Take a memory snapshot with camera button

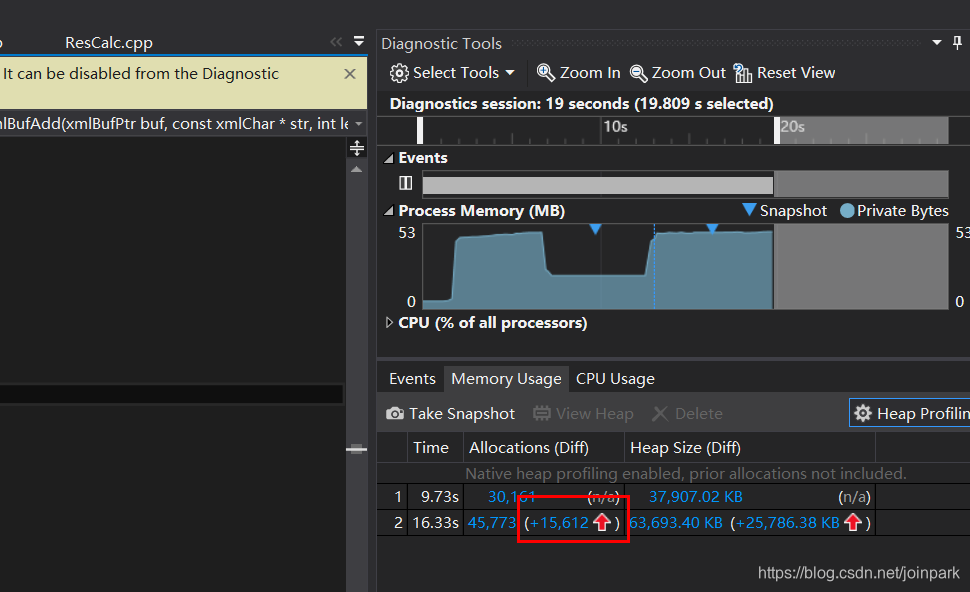(450, 413)
